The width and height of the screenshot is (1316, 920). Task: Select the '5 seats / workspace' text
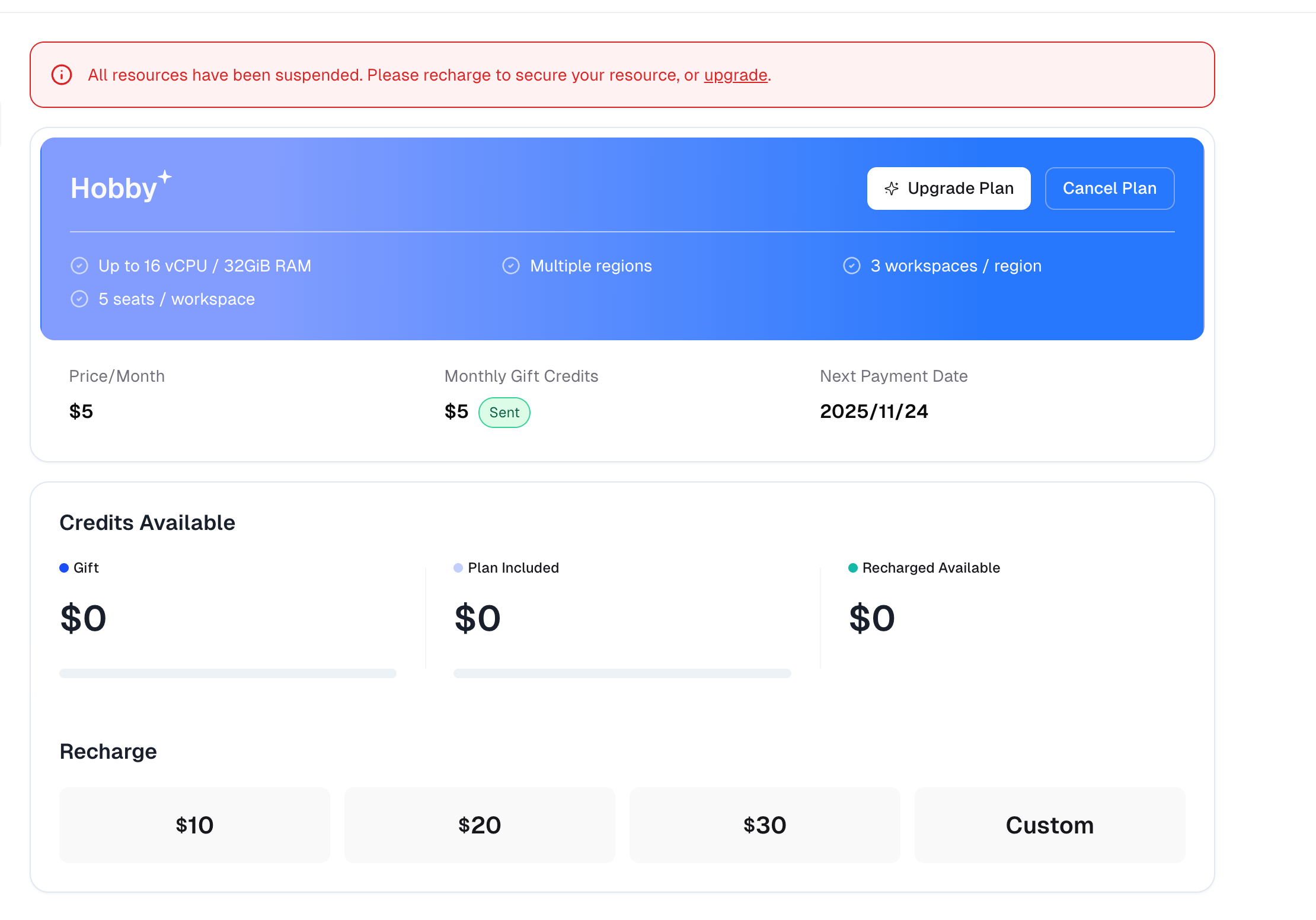[x=177, y=299]
